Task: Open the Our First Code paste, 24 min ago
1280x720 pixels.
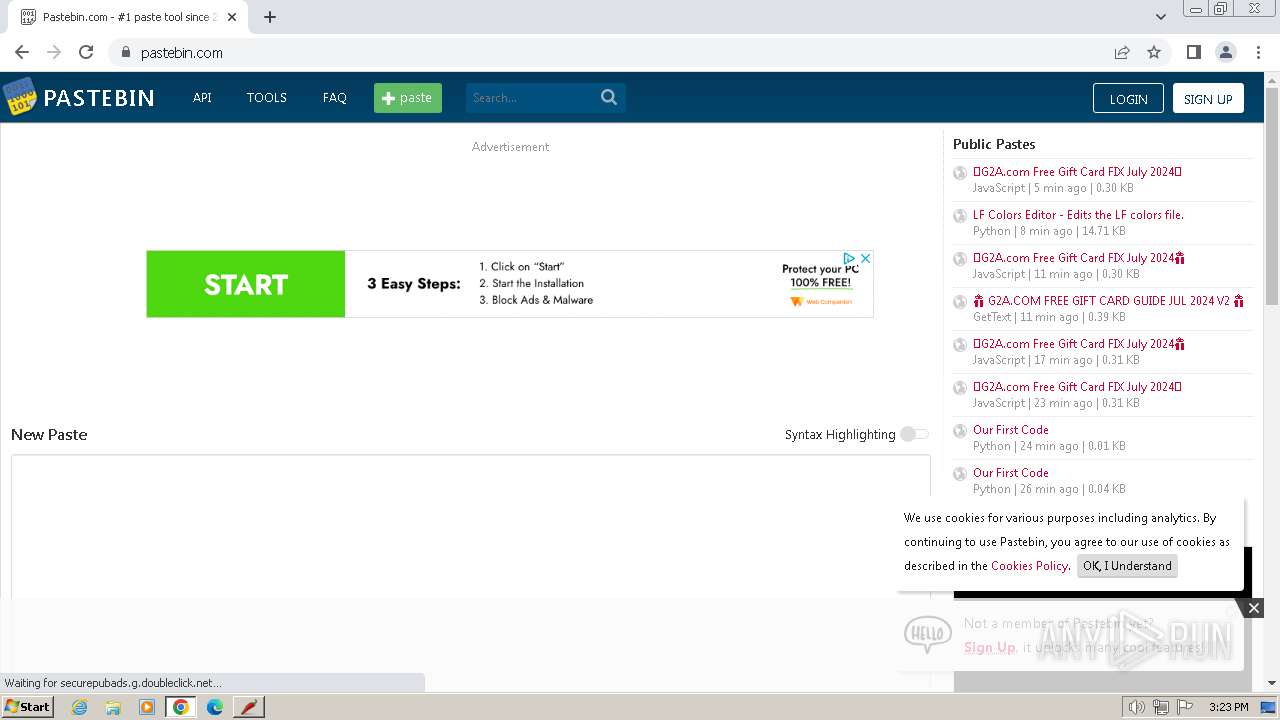Action: coord(1011,430)
